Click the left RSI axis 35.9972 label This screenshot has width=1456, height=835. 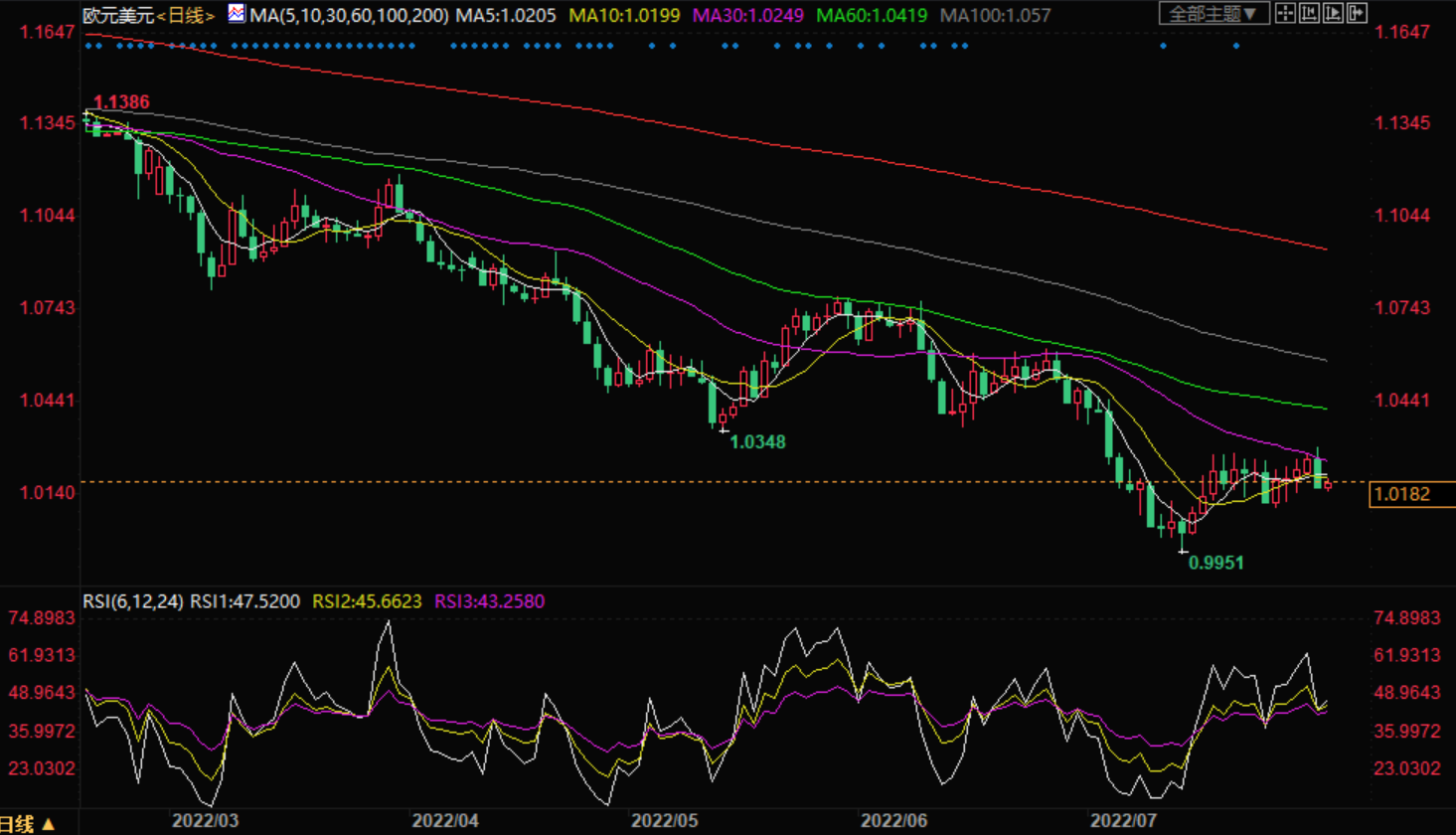click(x=42, y=731)
